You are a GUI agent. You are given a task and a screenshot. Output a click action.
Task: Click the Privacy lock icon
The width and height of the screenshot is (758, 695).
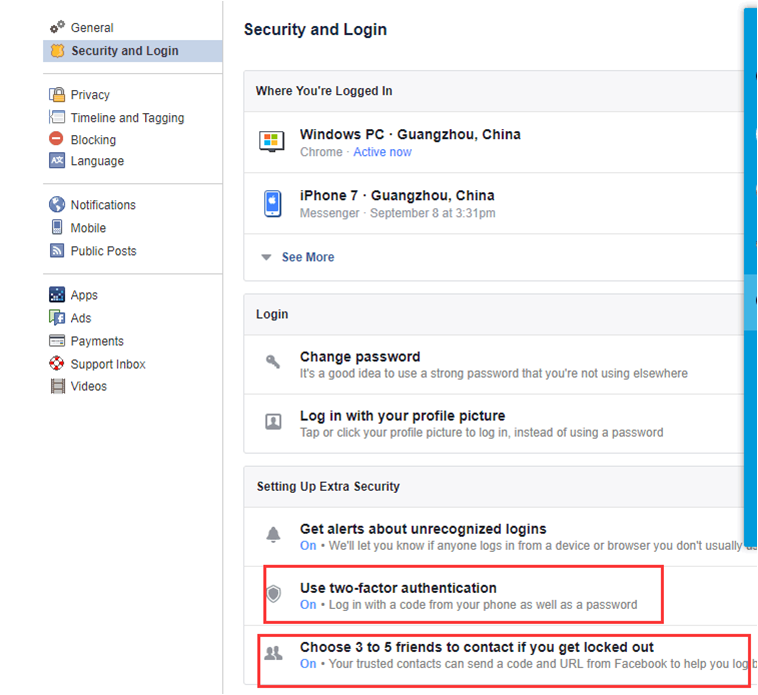click(57, 95)
